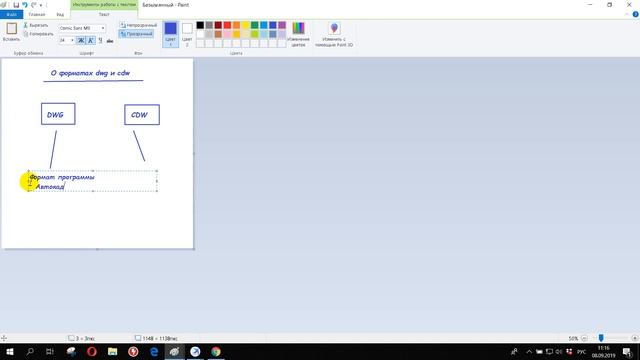The width and height of the screenshot is (640, 360).
Task: Pick the brown color swatch
Action: coord(218,34)
